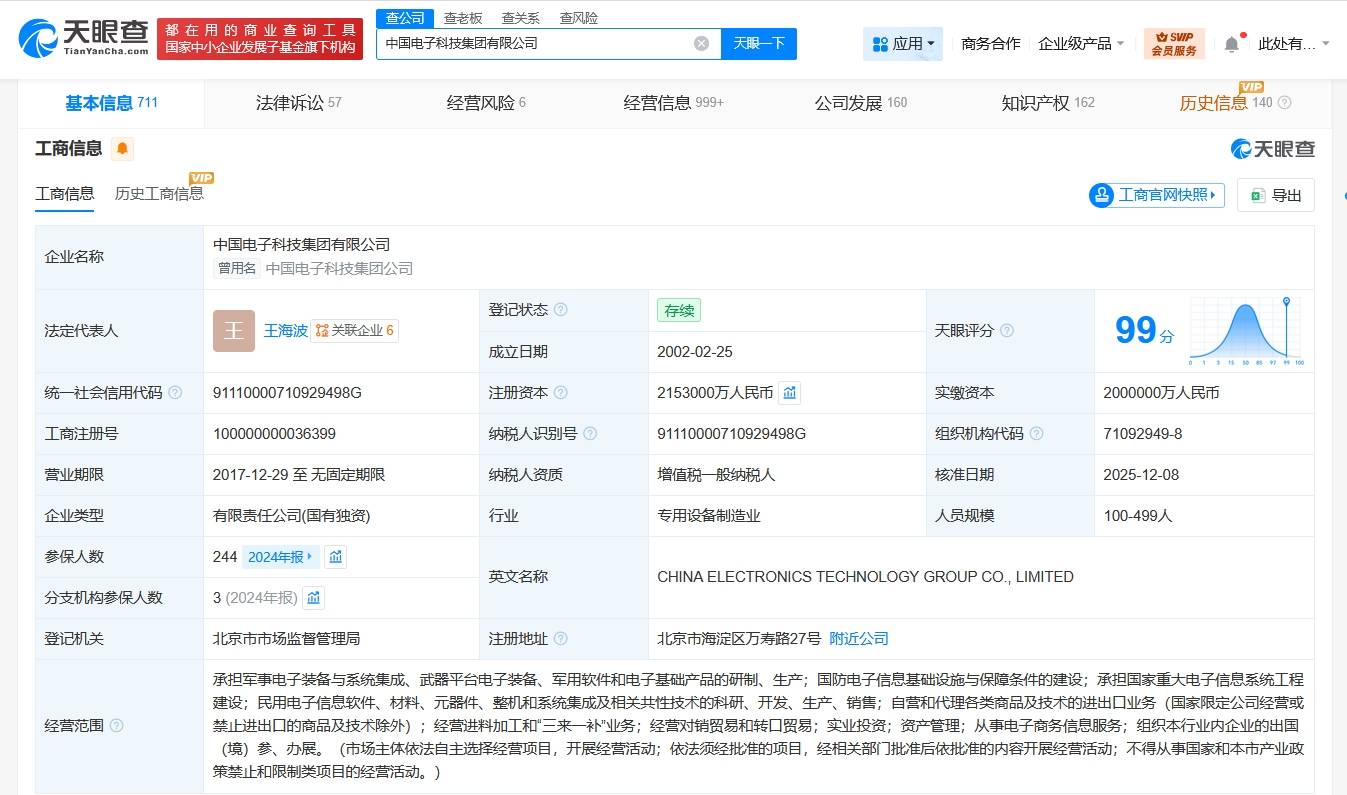Open the 知识产权 tab
This screenshot has height=795, width=1347.
1047,103
